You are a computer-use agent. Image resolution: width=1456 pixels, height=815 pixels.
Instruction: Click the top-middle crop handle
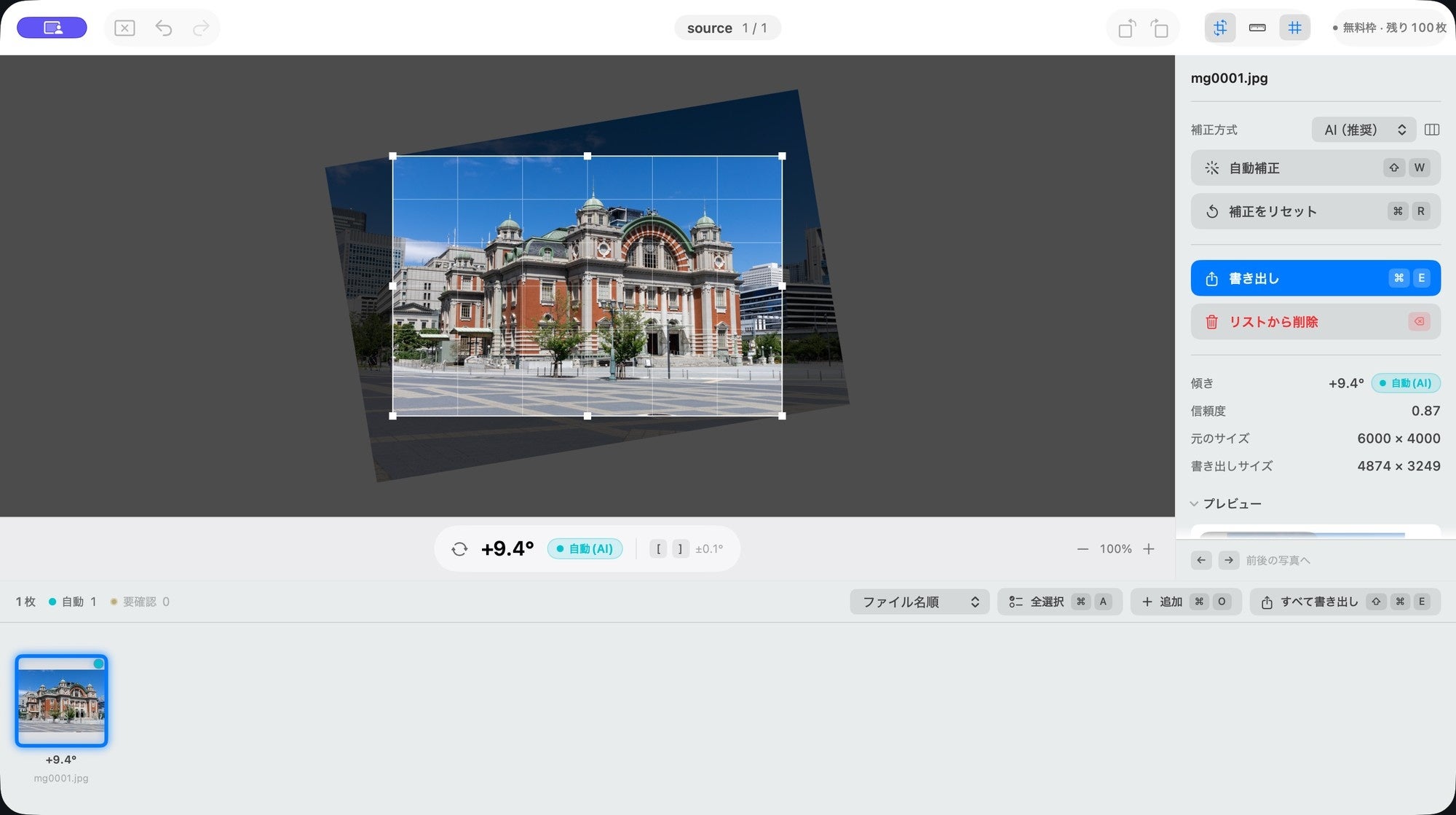tap(587, 156)
